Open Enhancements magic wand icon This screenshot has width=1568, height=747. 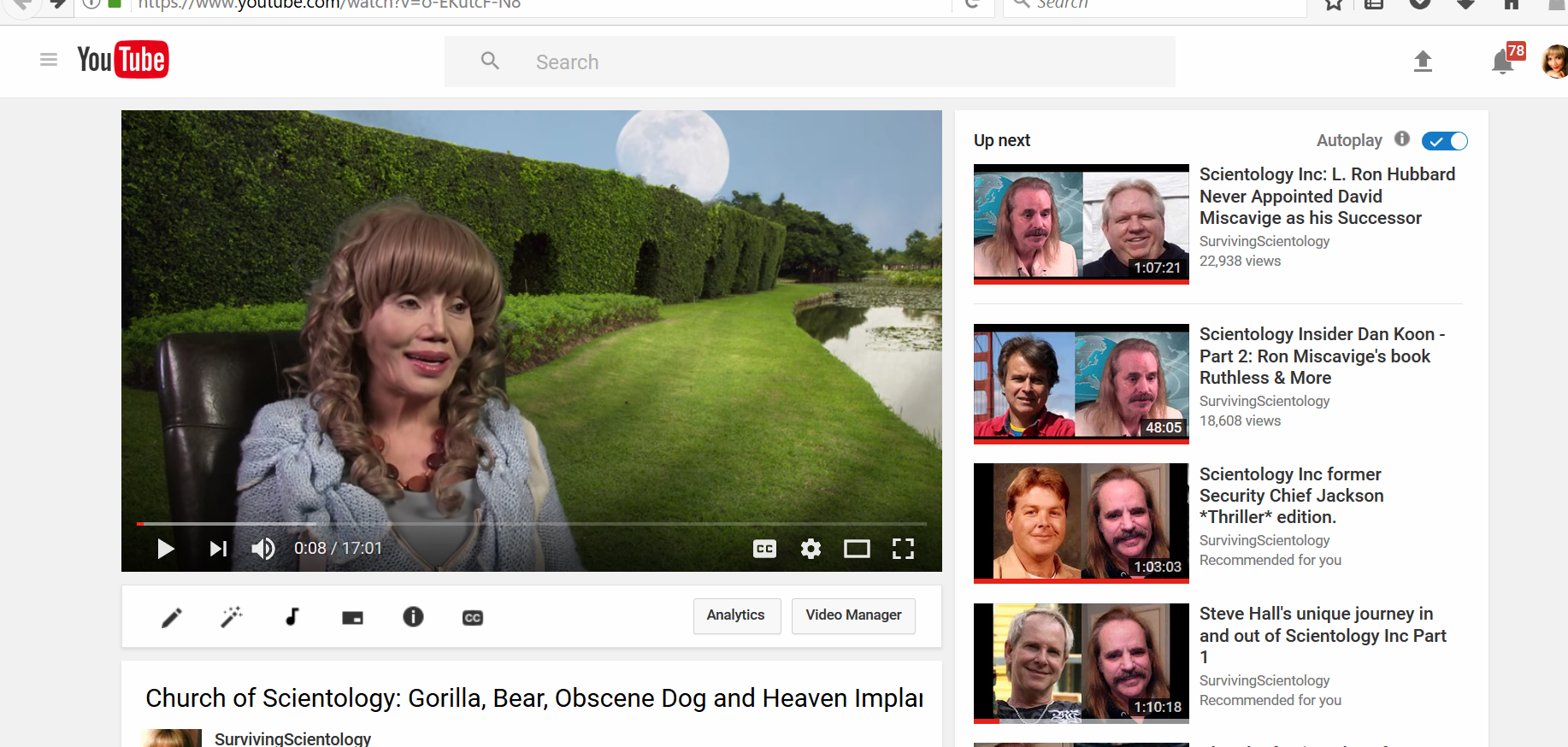232,617
